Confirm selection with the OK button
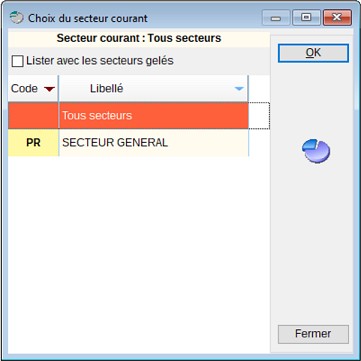Image resolution: width=361 pixels, height=361 pixels. pyautogui.click(x=313, y=53)
